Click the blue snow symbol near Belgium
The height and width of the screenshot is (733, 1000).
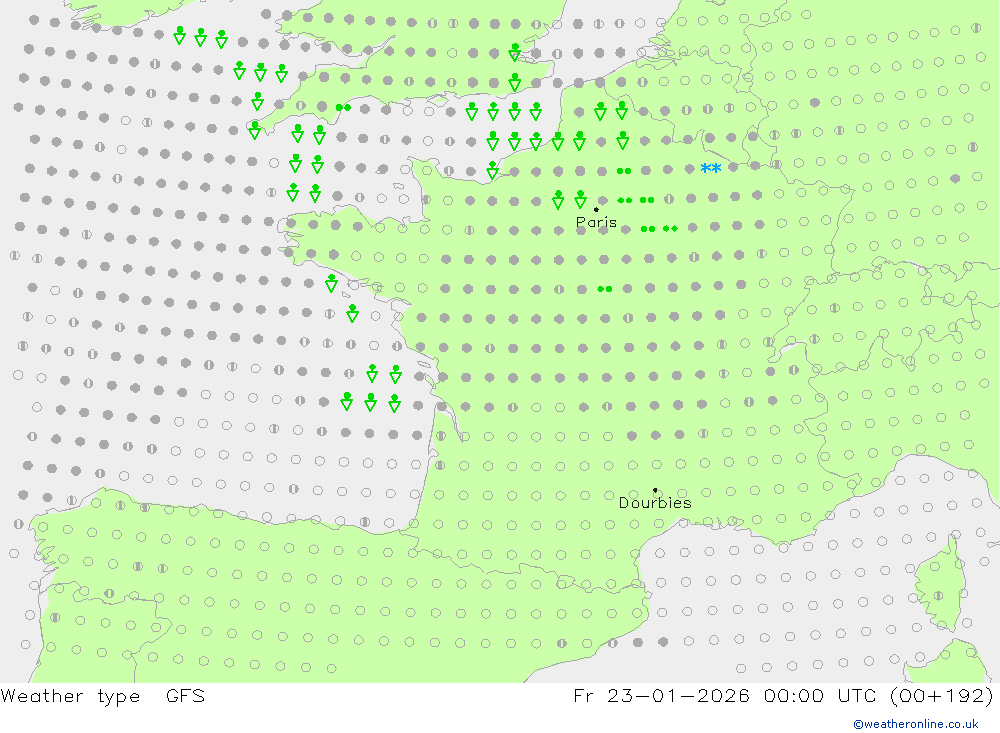click(x=710, y=169)
